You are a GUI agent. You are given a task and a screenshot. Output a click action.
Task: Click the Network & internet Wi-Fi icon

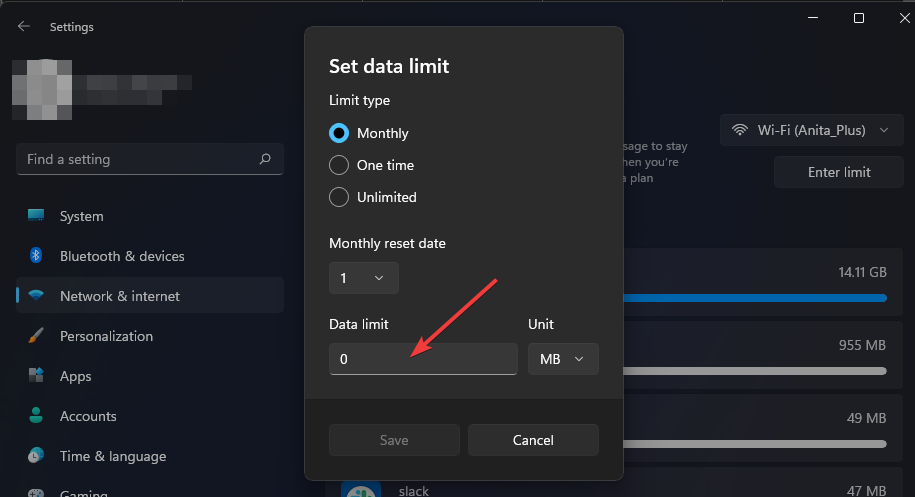tap(36, 296)
